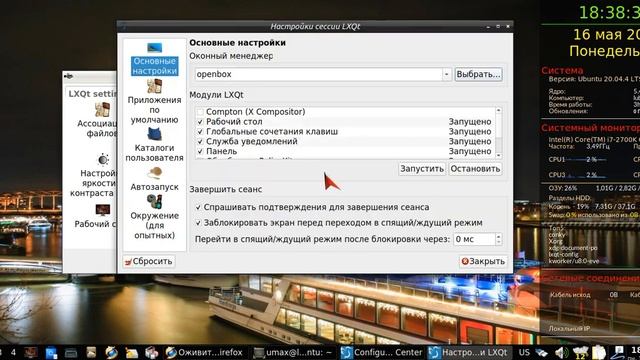
Task: Click the Выбрать... button
Action: (x=478, y=74)
